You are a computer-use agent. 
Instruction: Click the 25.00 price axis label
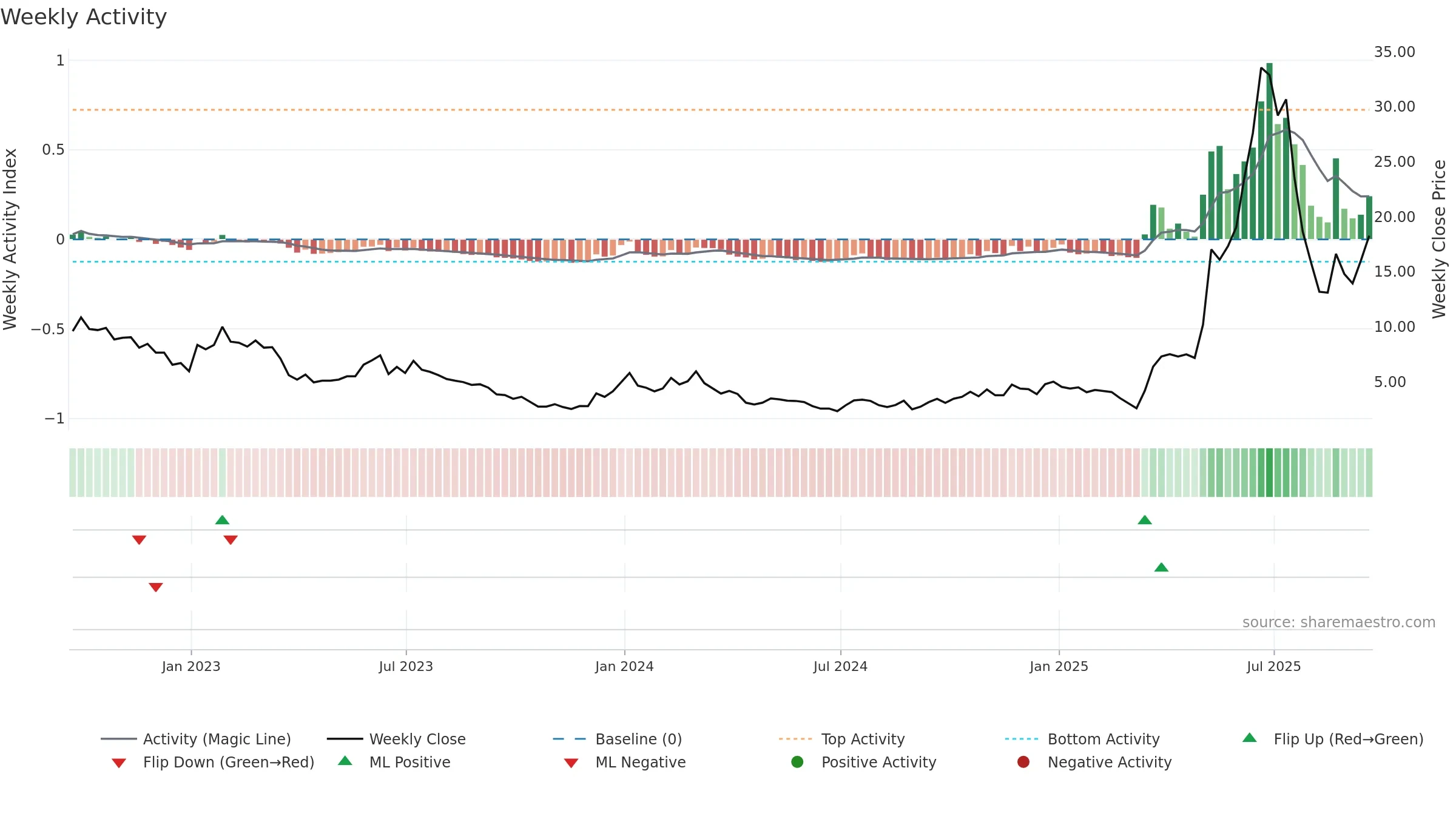tap(1395, 162)
